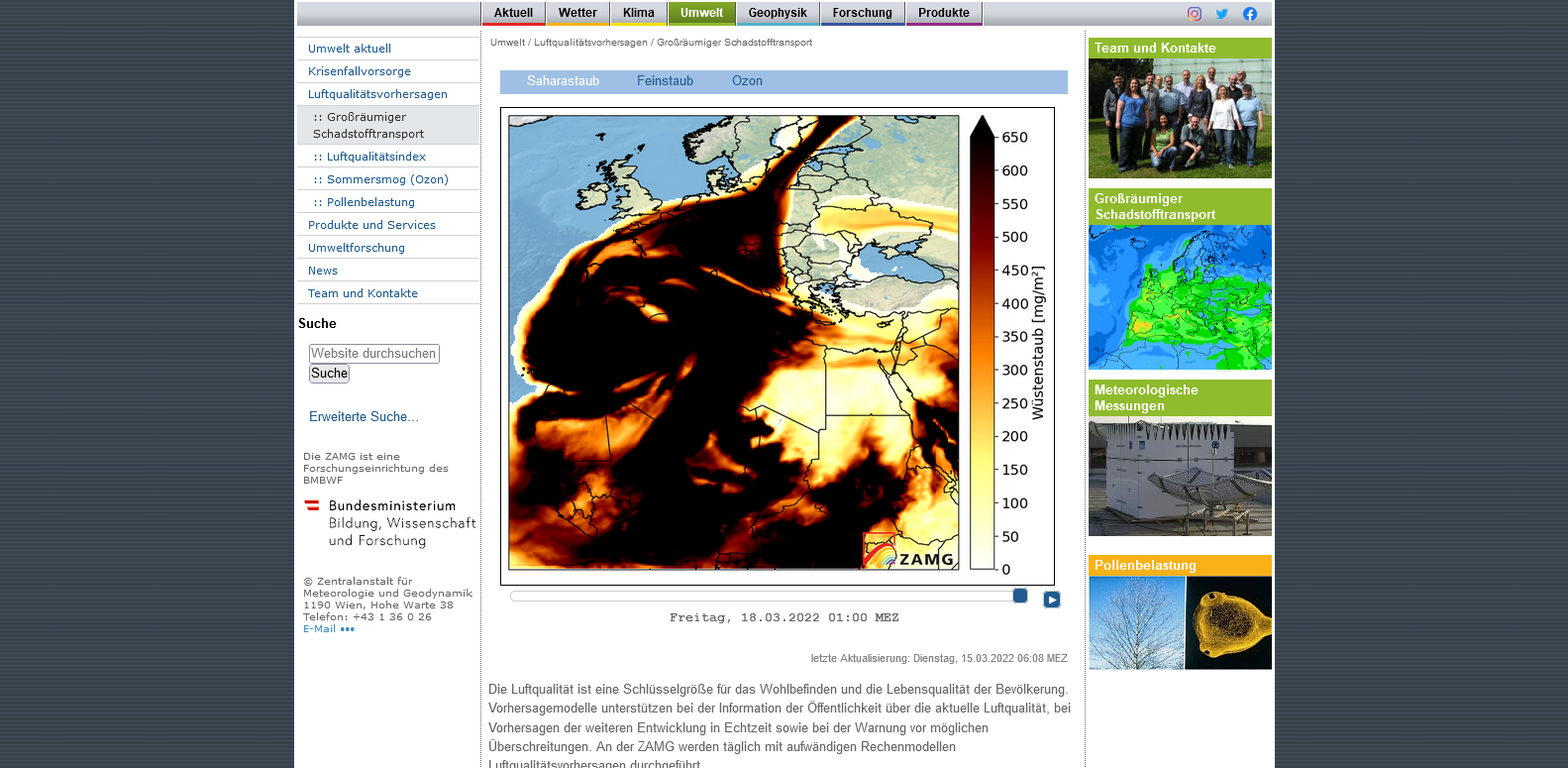
Task: Switch to the Feinstaub tab
Action: 665,81
